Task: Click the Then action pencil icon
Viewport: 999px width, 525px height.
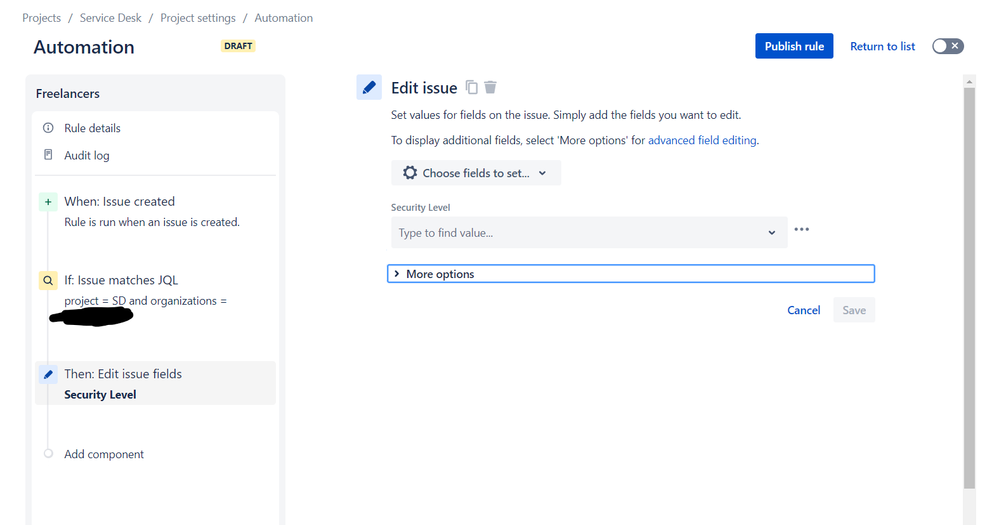Action: pos(48,374)
